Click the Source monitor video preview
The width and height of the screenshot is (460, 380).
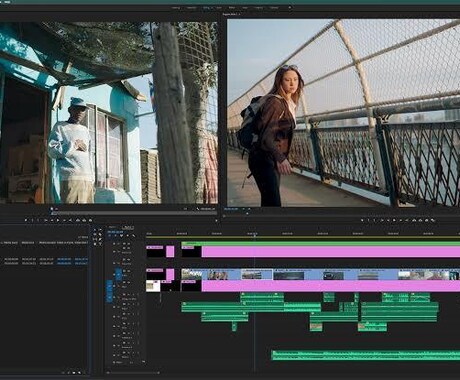point(108,113)
